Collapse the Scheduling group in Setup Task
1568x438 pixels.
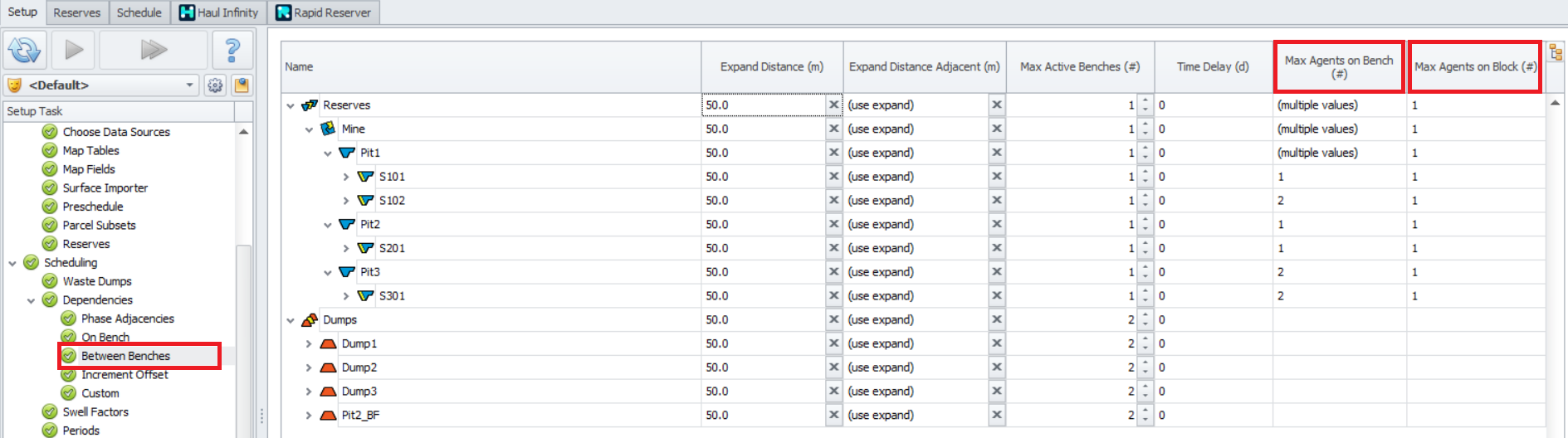coord(12,263)
